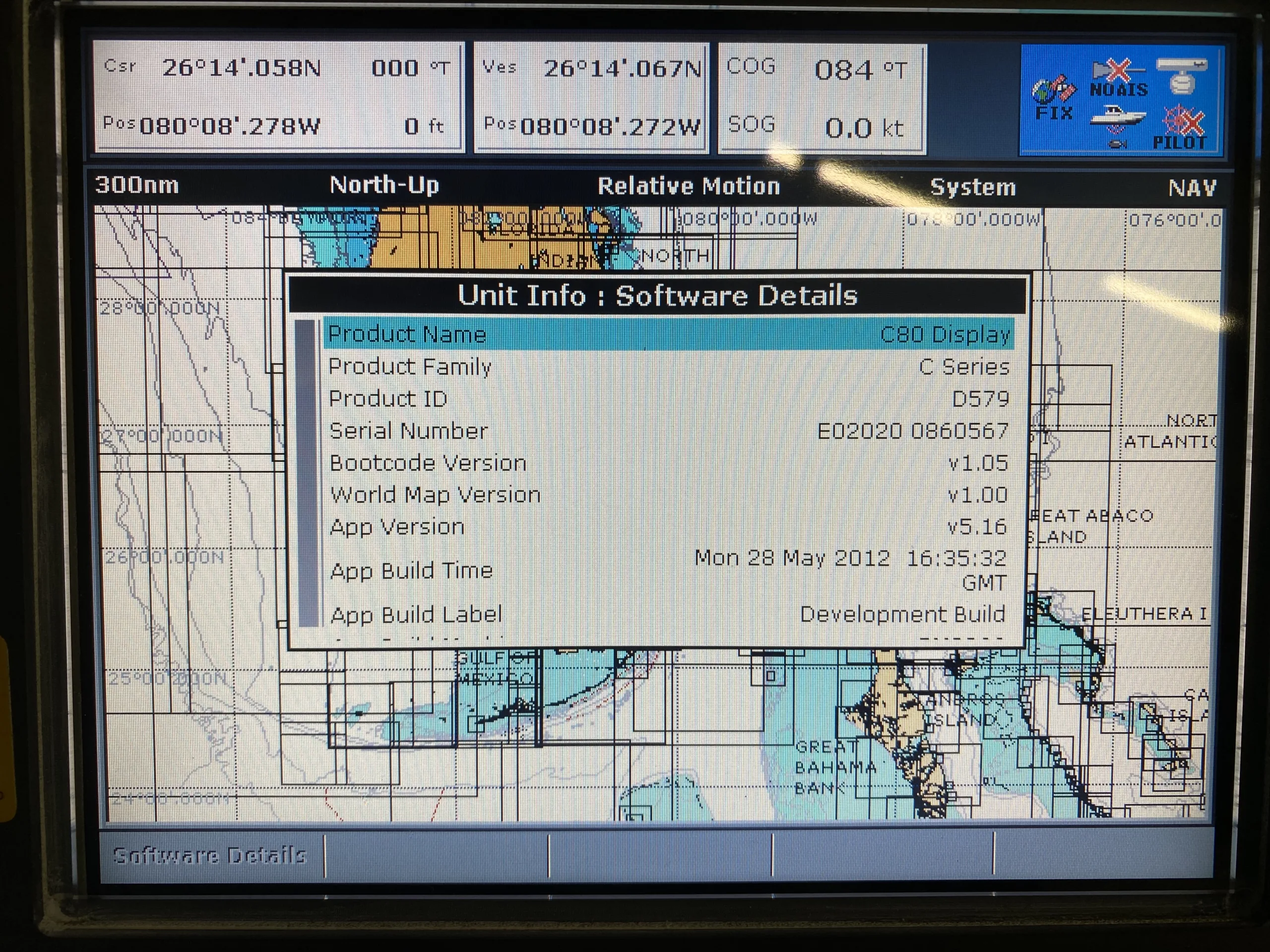Click the 26°00'.000N latitude label
1270x952 pixels.
(x=165, y=557)
